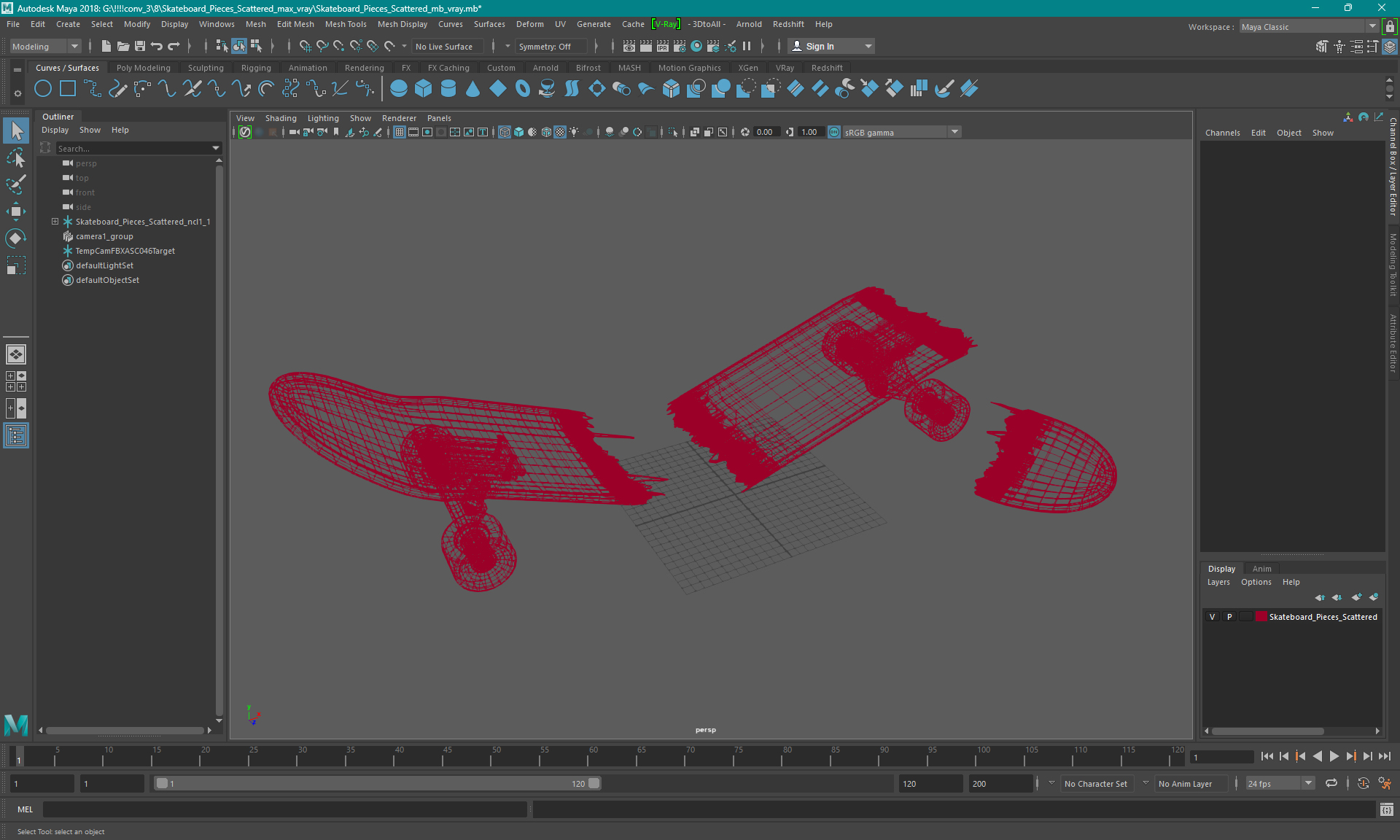Expand the camera1_group outliner item
The width and height of the screenshot is (1400, 840).
54,236
